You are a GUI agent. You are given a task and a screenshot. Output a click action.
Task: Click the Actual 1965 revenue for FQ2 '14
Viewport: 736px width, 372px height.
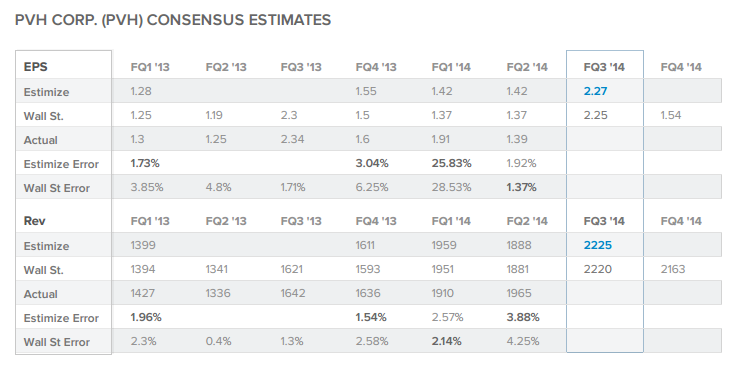pos(519,293)
